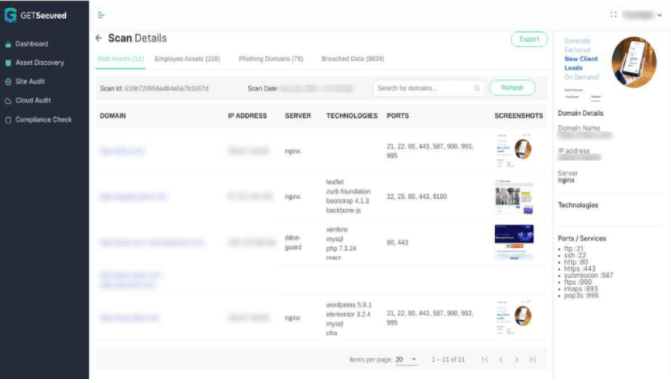Click the wordpress 5.8.1 technology text

(x=349, y=305)
